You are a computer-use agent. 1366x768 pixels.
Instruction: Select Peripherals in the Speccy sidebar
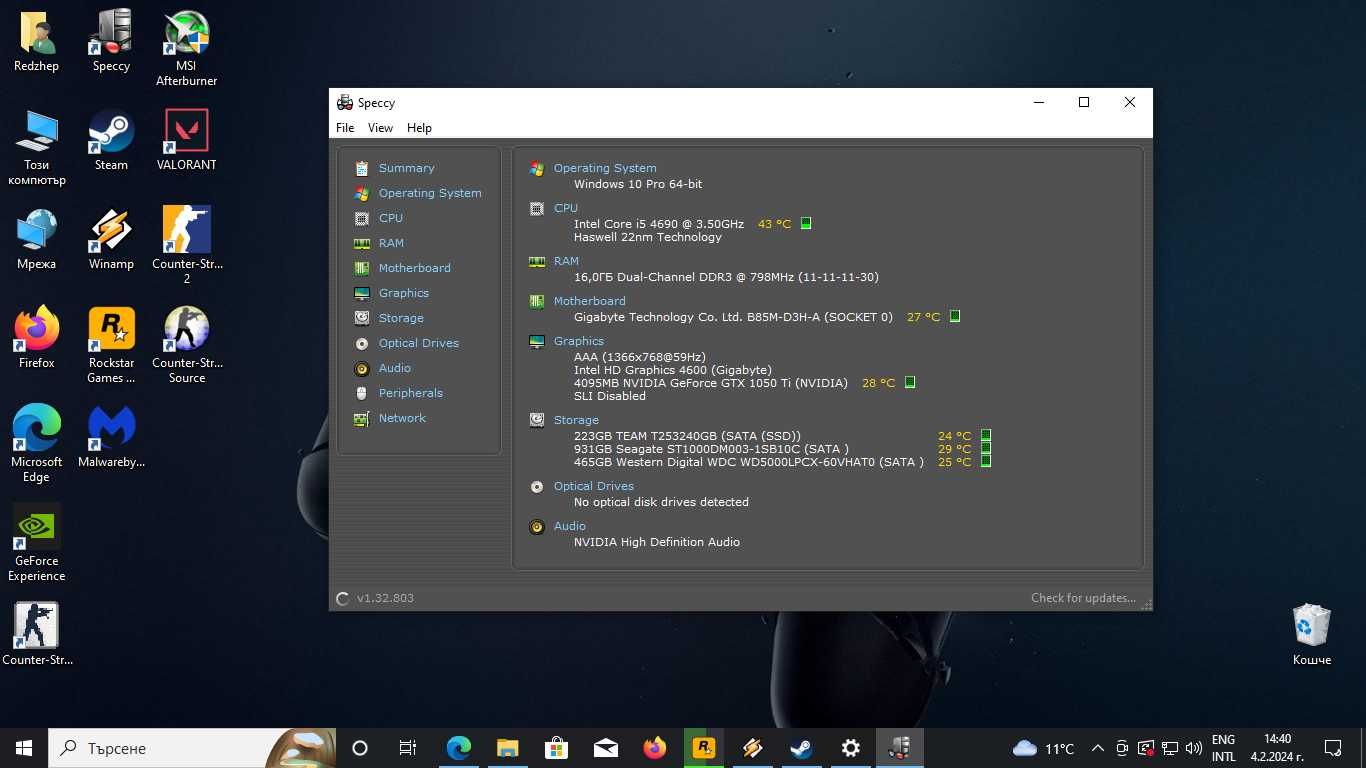pos(410,393)
